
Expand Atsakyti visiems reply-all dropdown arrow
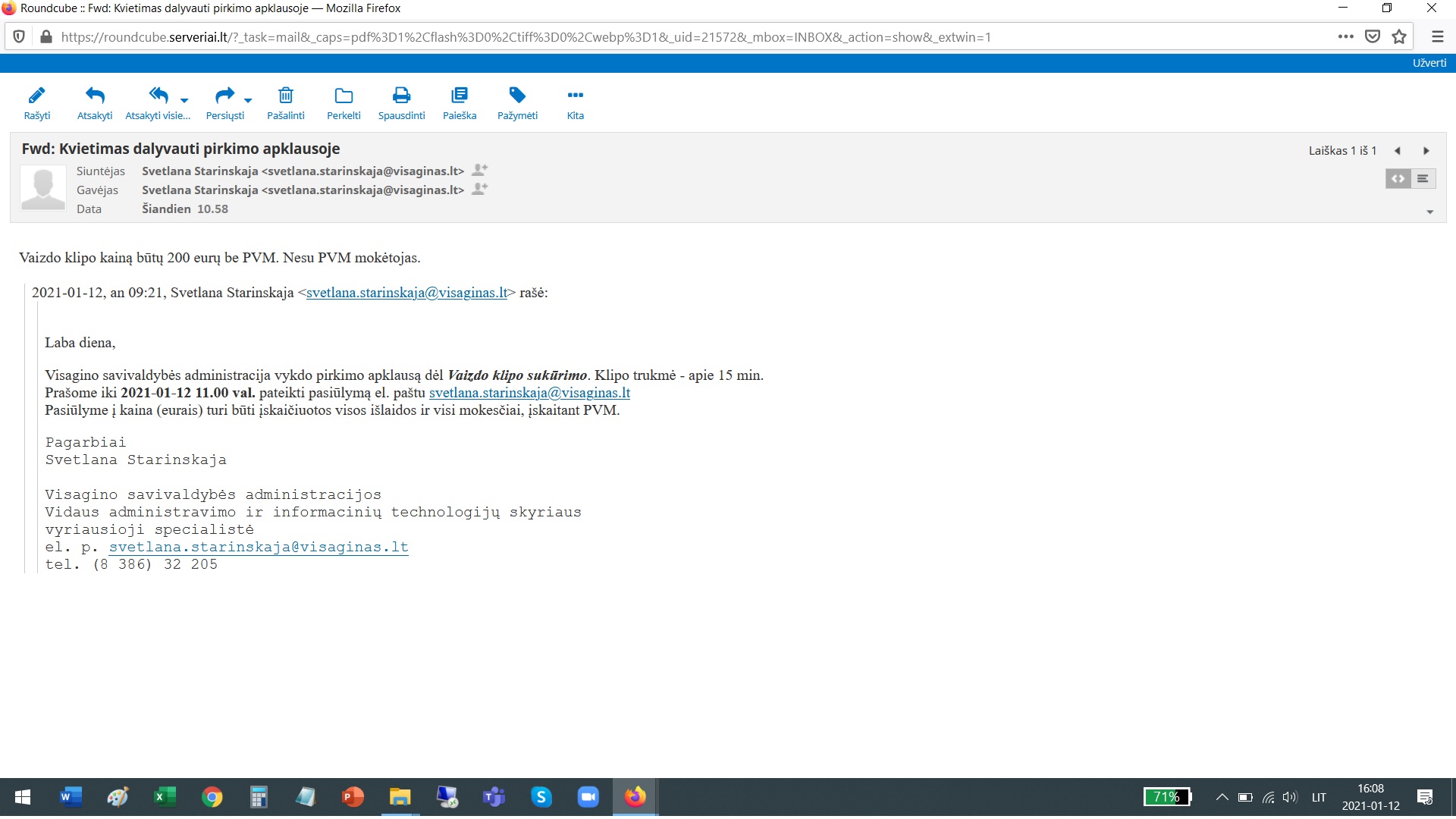(x=184, y=100)
